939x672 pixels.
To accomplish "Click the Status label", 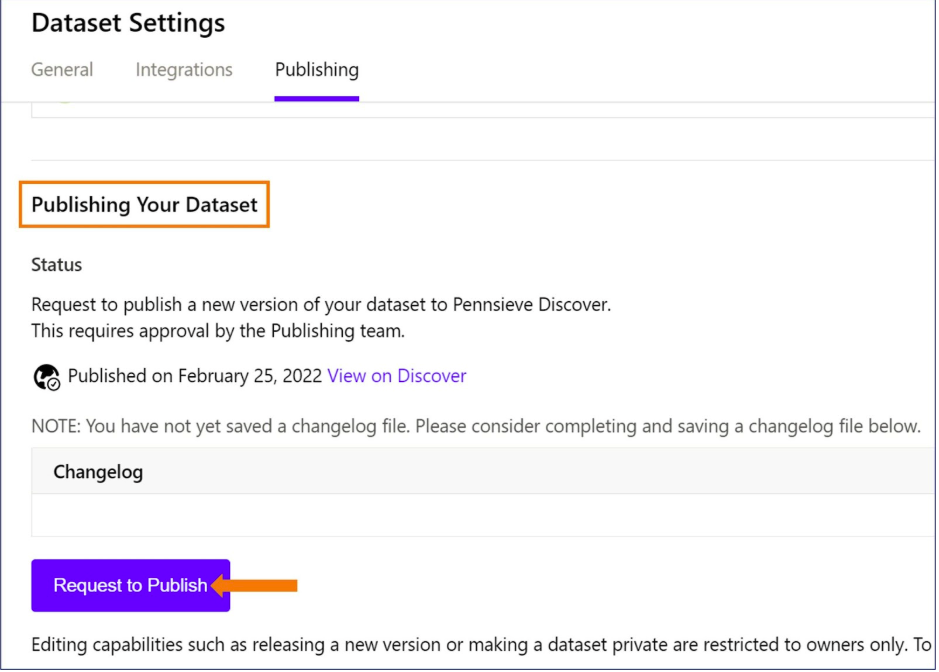I will [56, 265].
